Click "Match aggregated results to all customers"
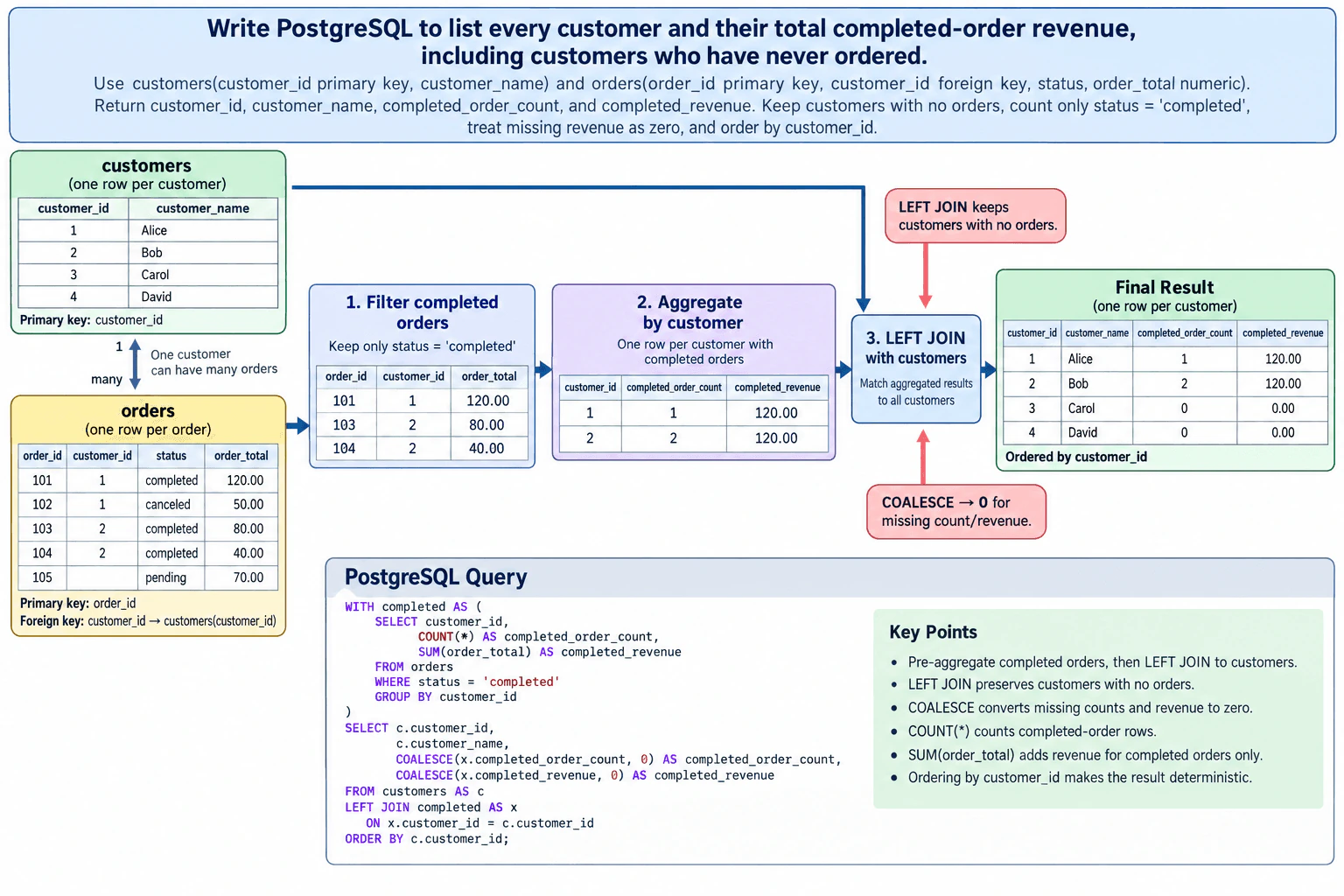Image resolution: width=1344 pixels, height=896 pixels. click(x=916, y=392)
